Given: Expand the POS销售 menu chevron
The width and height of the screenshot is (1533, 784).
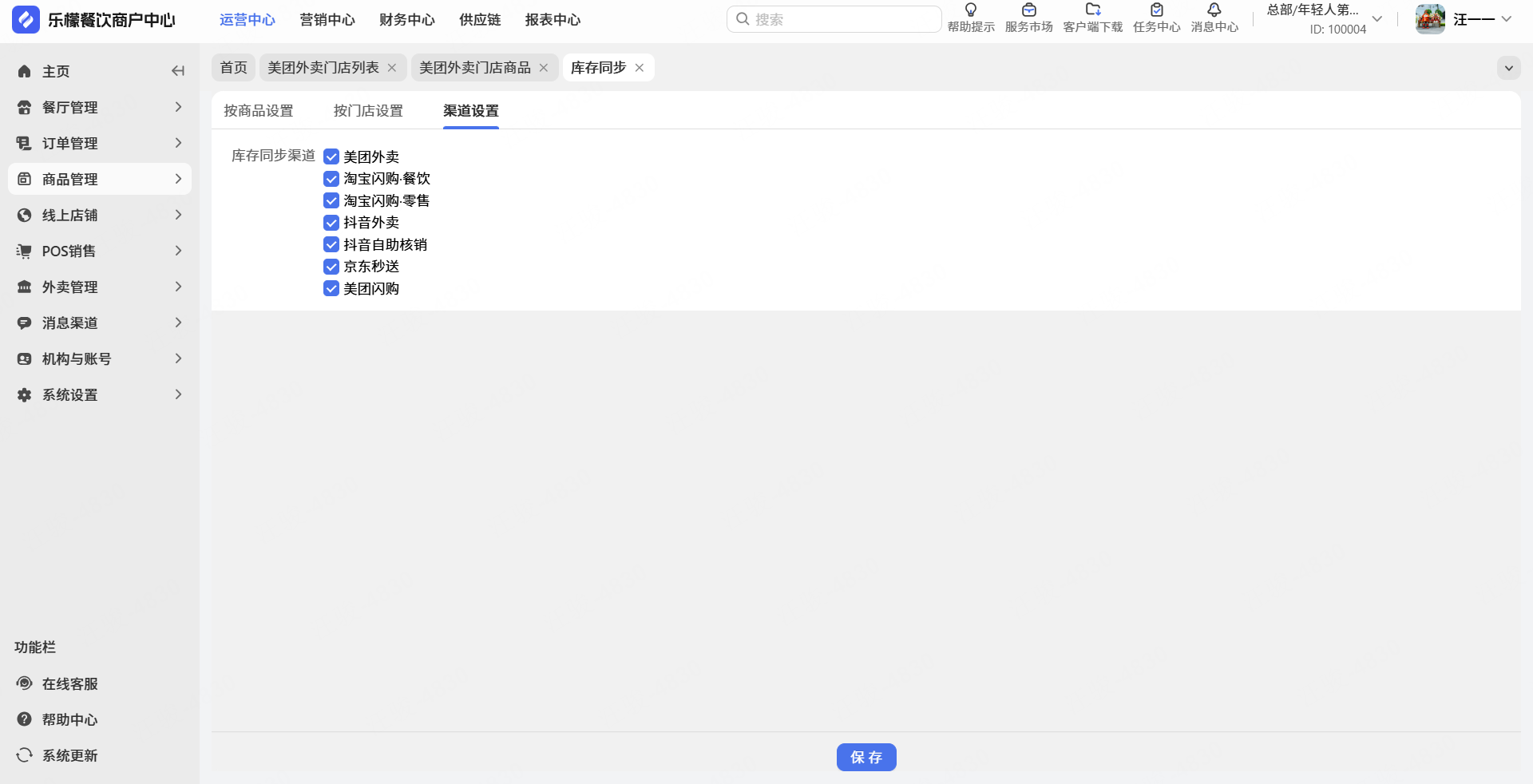Looking at the screenshot, I should coord(178,251).
